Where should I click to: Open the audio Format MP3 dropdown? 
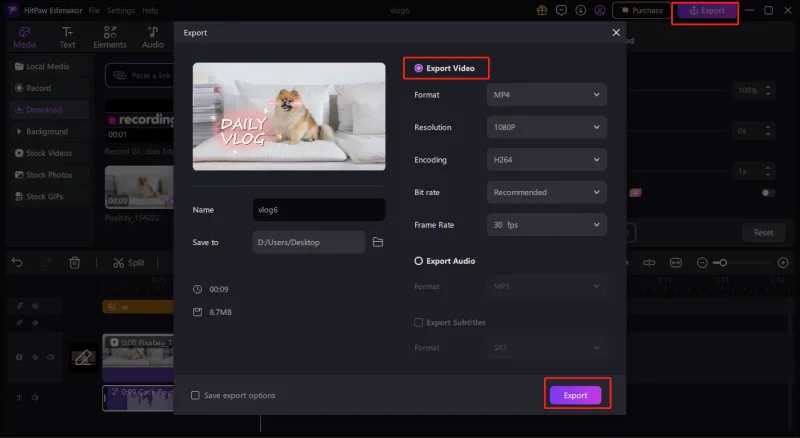click(546, 286)
